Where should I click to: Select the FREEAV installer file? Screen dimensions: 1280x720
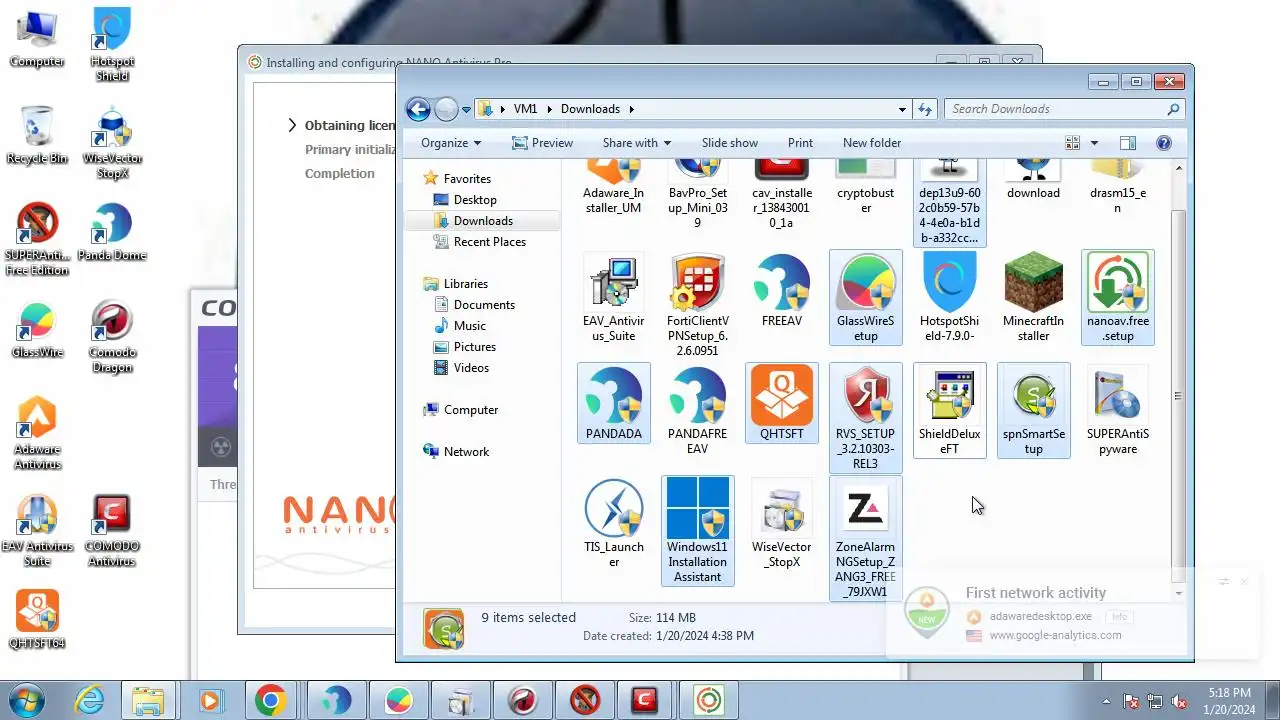tap(782, 290)
